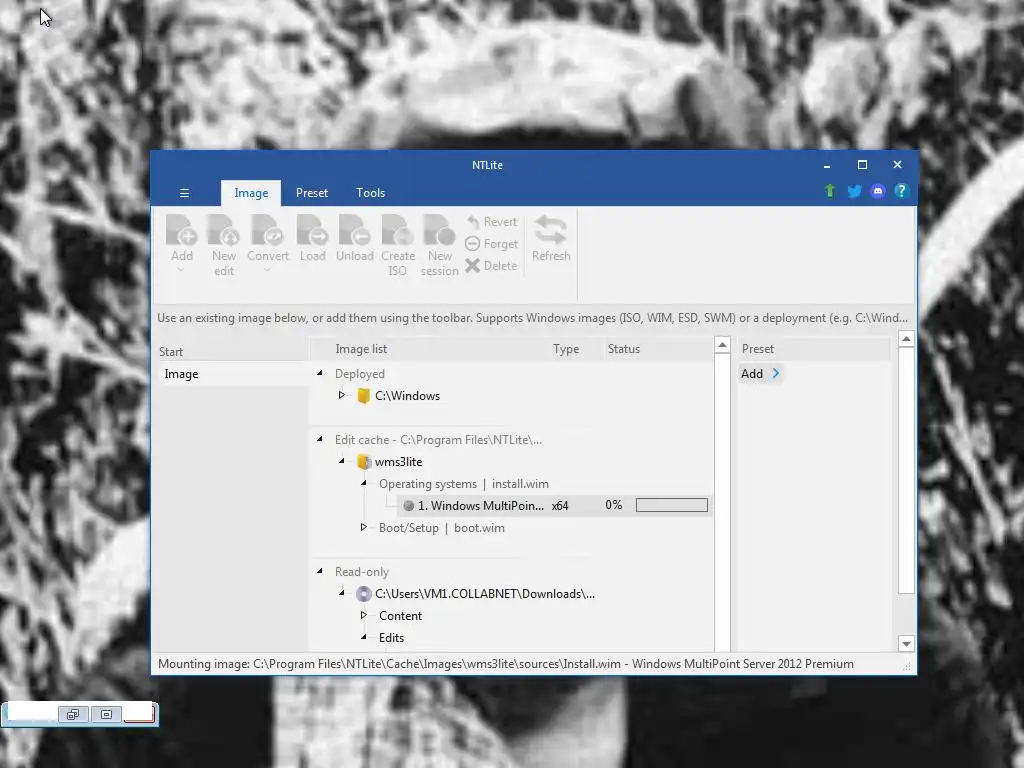Expand the Boot/Setup boot.wim node
1024x768 pixels.
364,527
